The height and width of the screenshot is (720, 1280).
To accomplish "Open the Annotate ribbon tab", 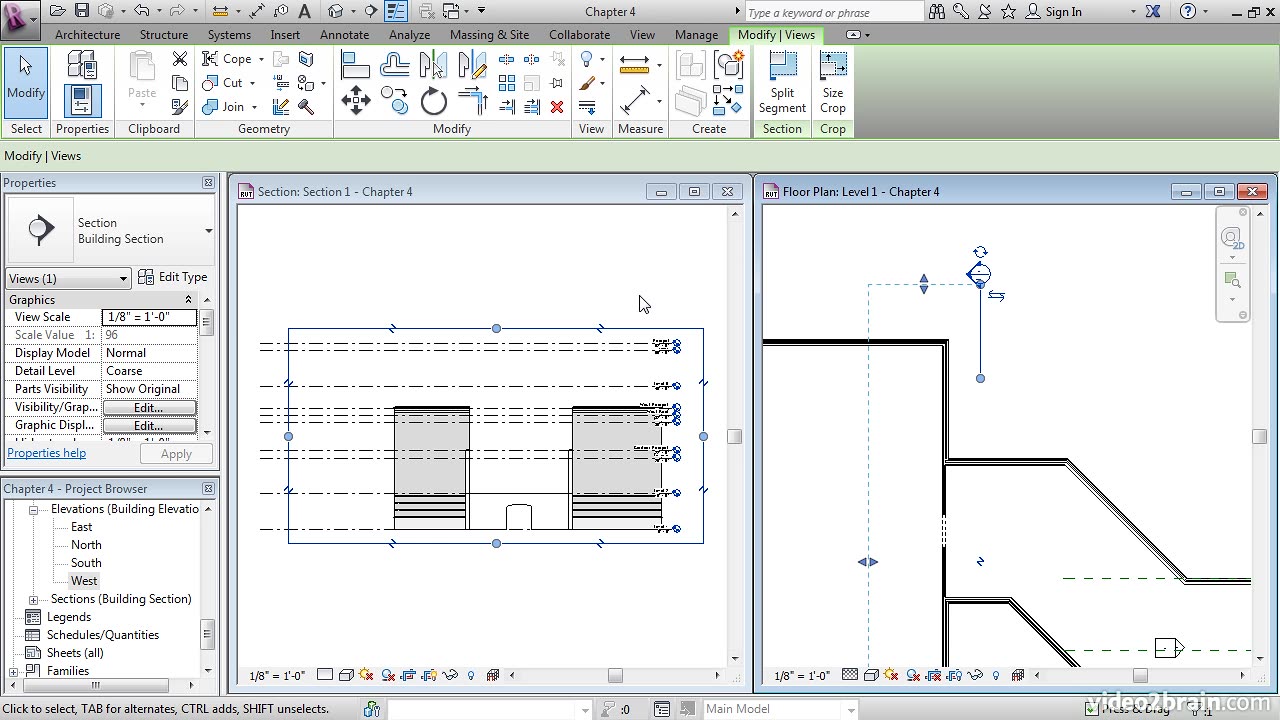I will (x=345, y=34).
